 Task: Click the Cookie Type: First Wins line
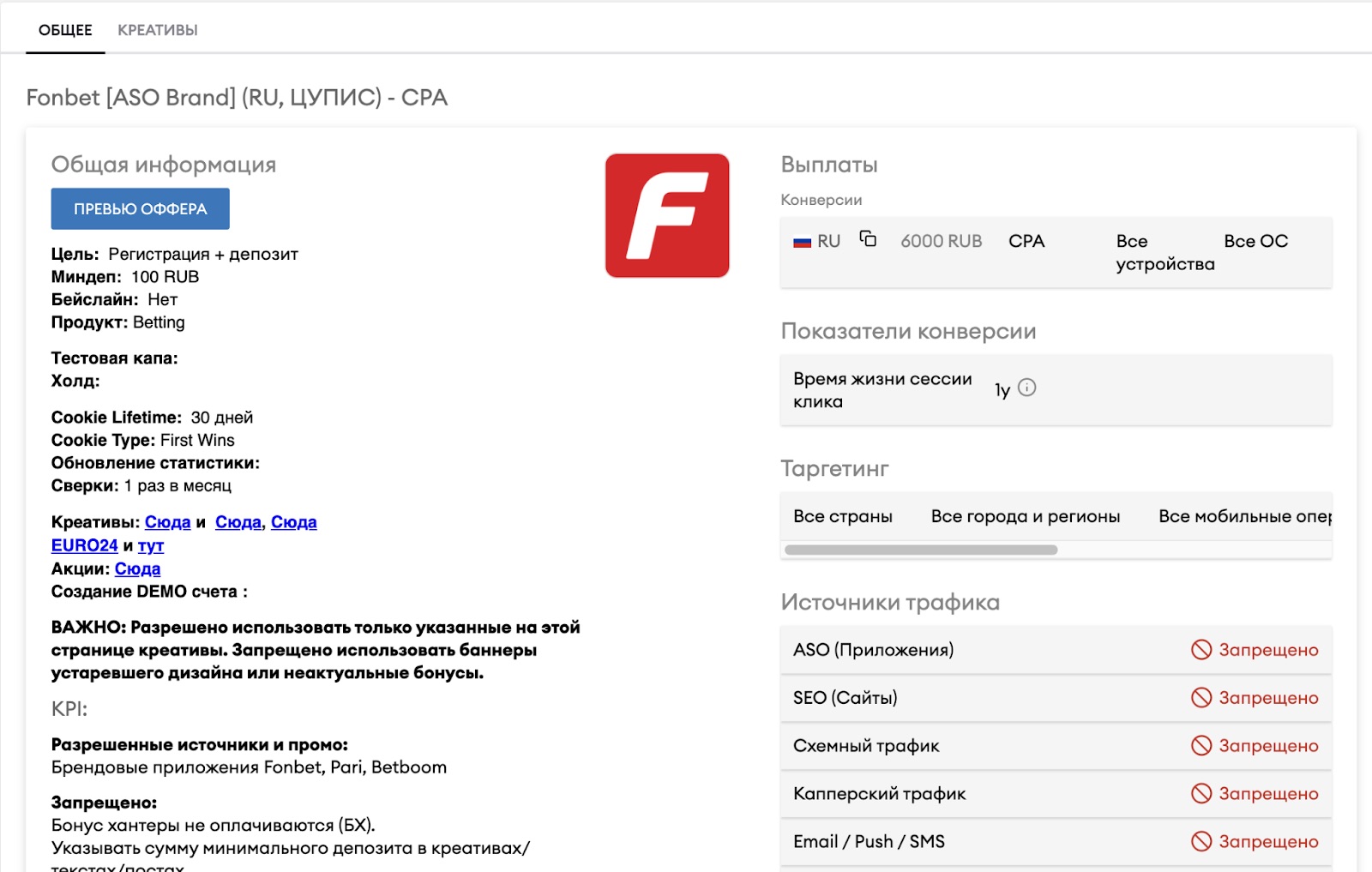[x=142, y=440]
